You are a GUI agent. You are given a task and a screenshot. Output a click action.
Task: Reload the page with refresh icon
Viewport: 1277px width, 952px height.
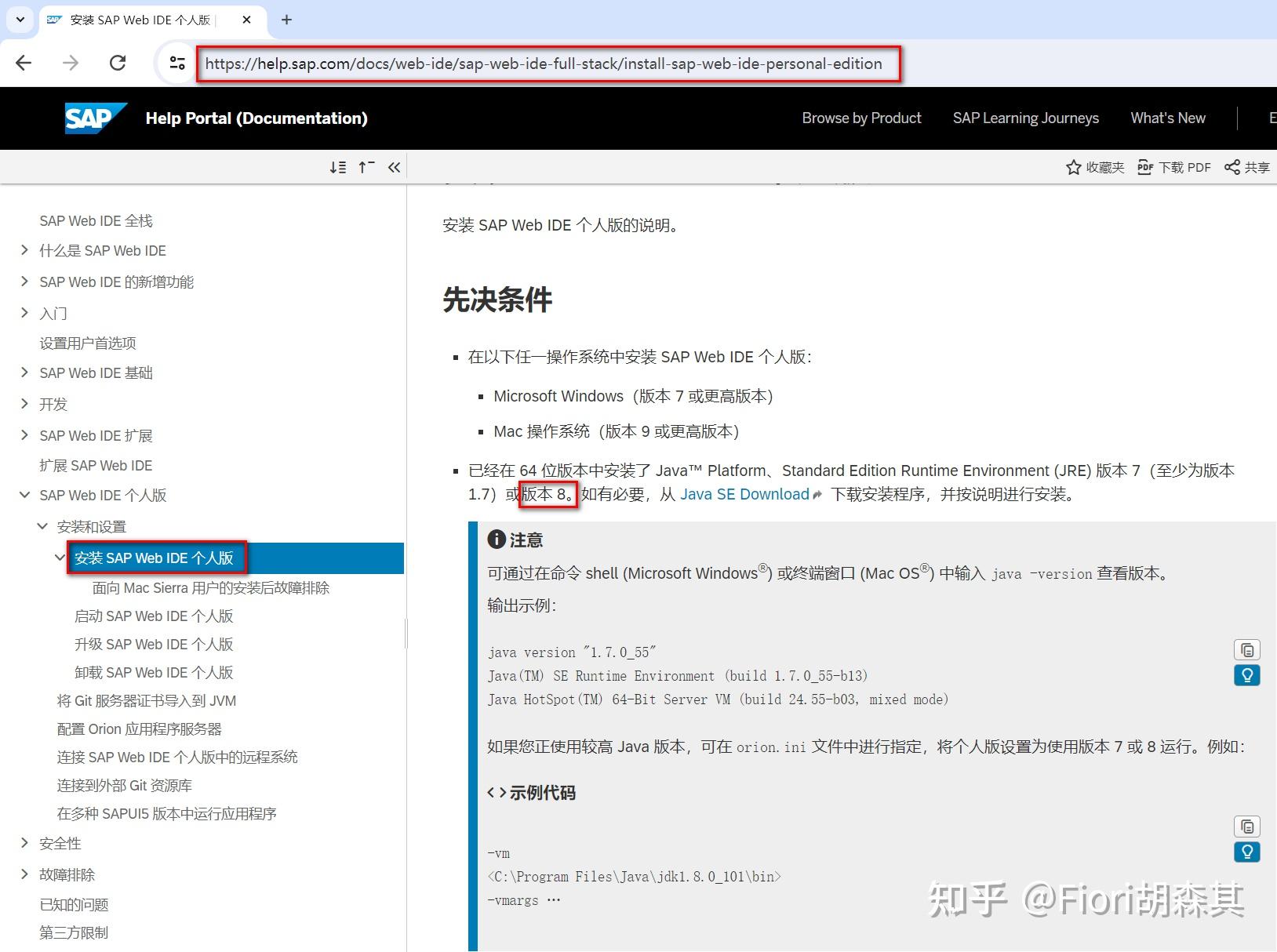(x=118, y=63)
